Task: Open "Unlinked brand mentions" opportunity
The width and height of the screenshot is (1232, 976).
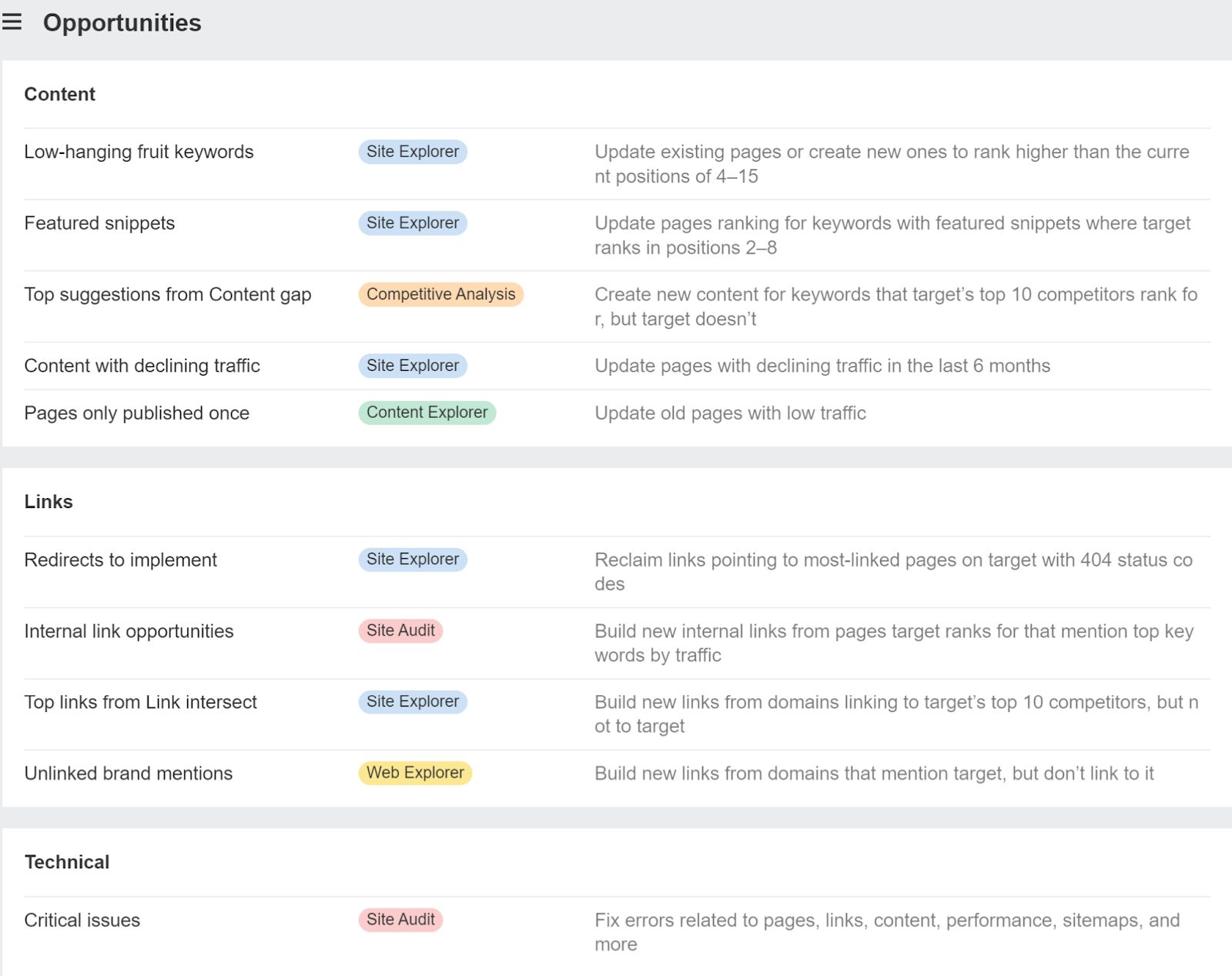Action: pyautogui.click(x=128, y=773)
